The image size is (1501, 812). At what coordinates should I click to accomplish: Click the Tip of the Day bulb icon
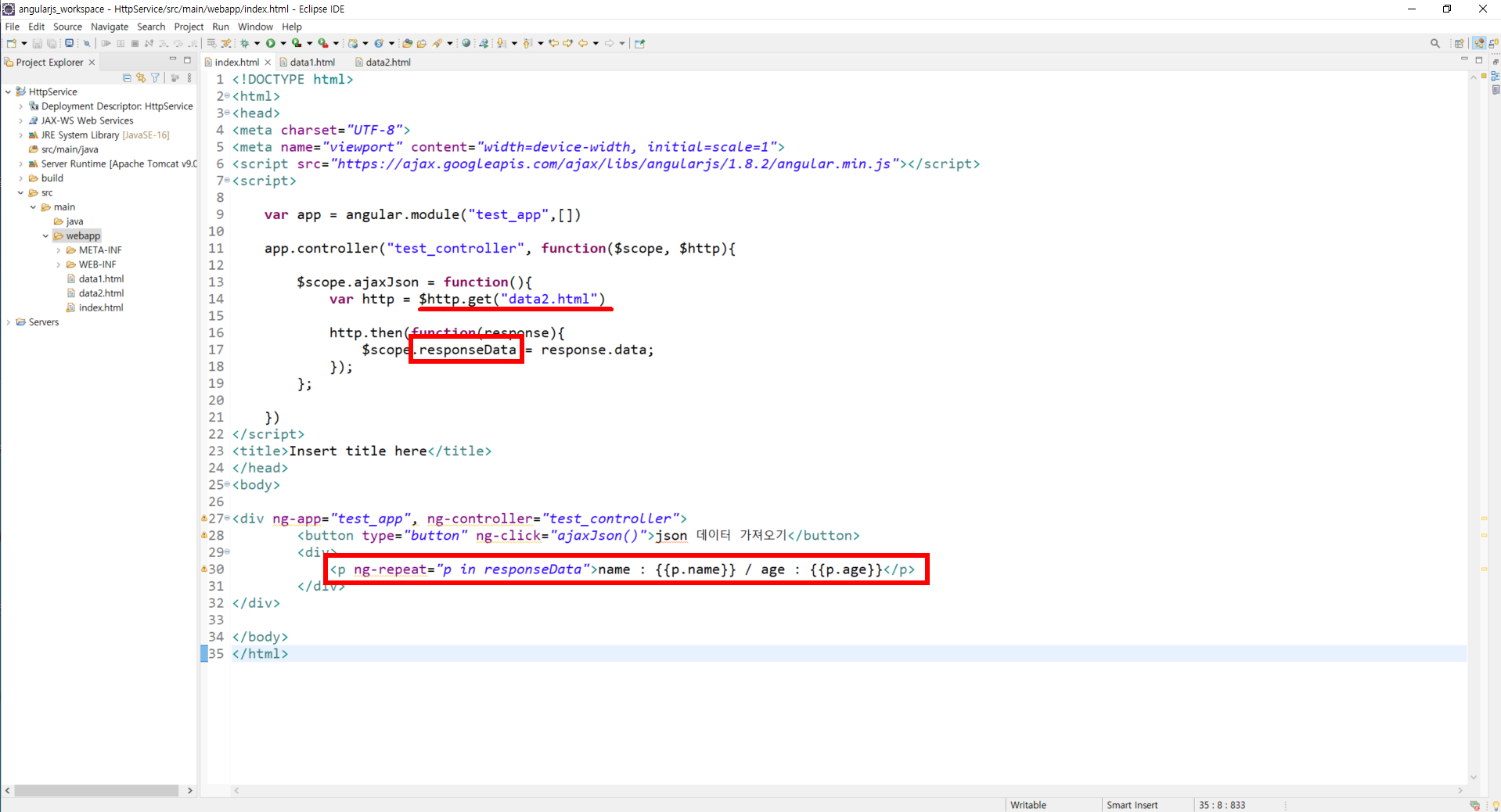pos(1496,805)
